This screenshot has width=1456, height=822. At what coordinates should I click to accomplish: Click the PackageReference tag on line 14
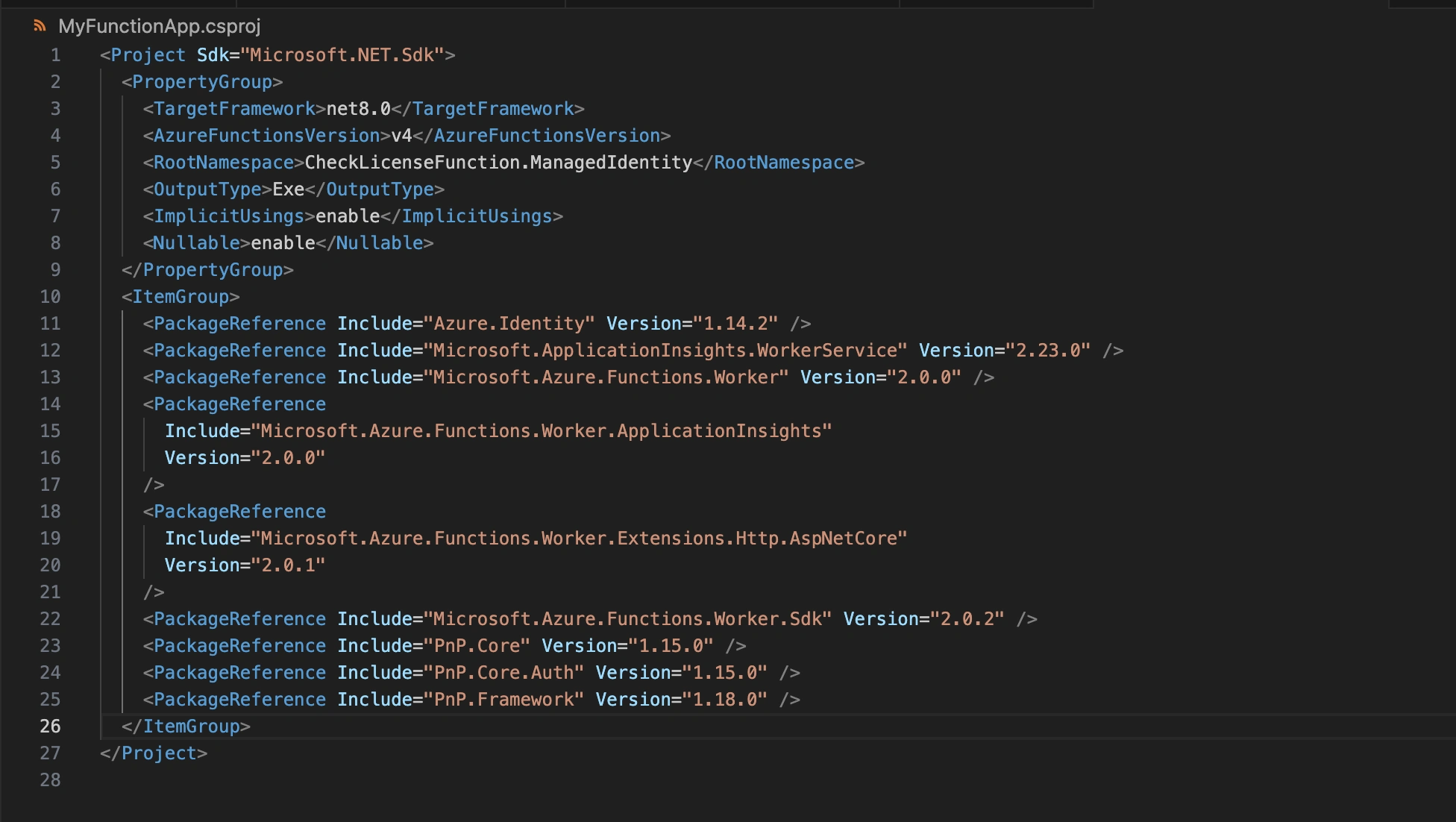[240, 404]
